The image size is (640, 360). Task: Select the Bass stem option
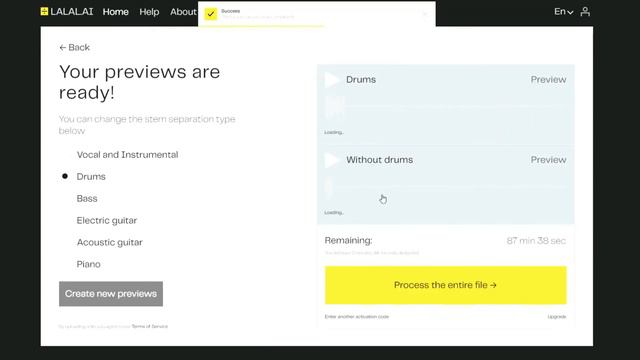(87, 198)
